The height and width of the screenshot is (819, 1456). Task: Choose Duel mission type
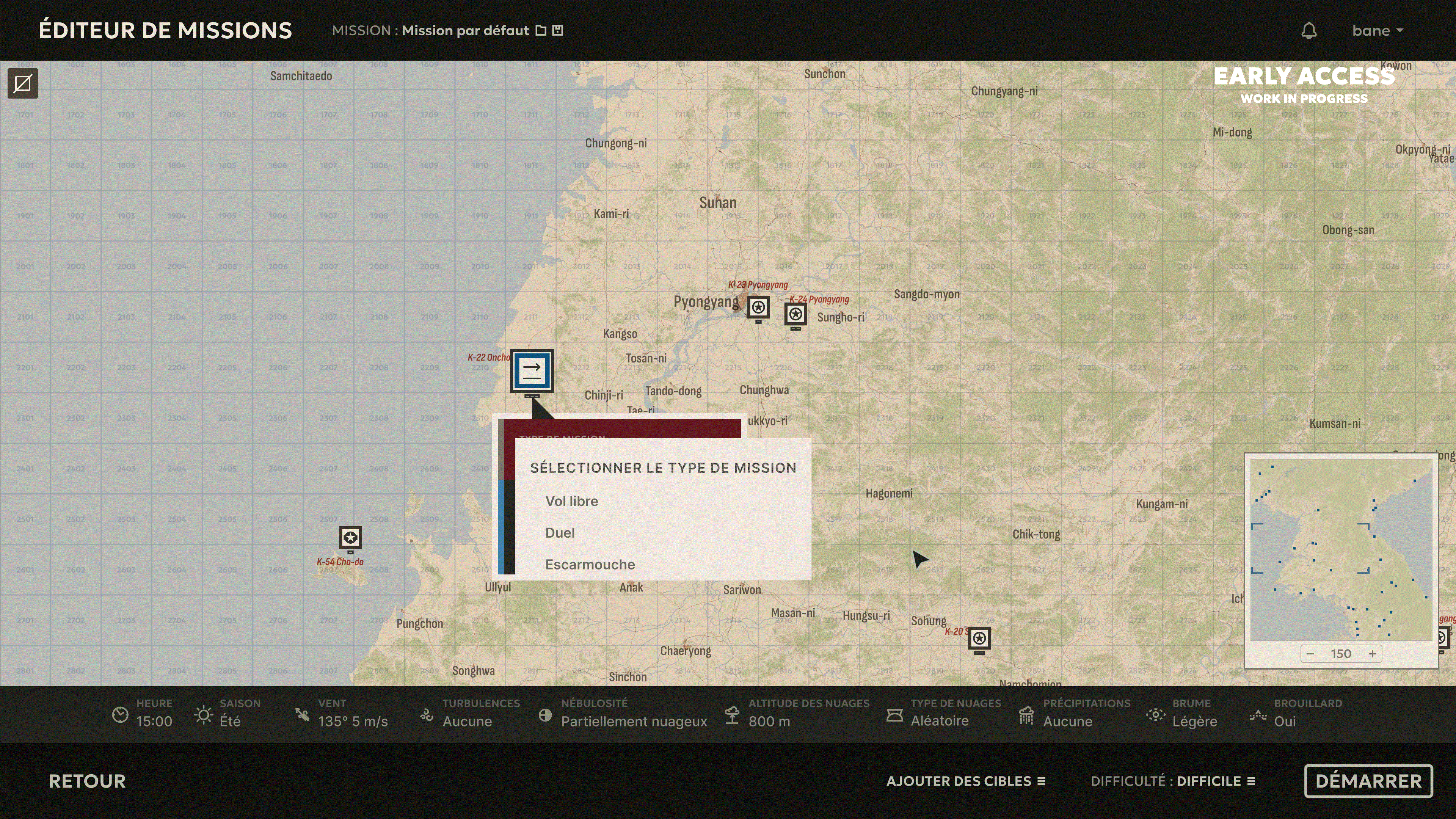coord(560,533)
